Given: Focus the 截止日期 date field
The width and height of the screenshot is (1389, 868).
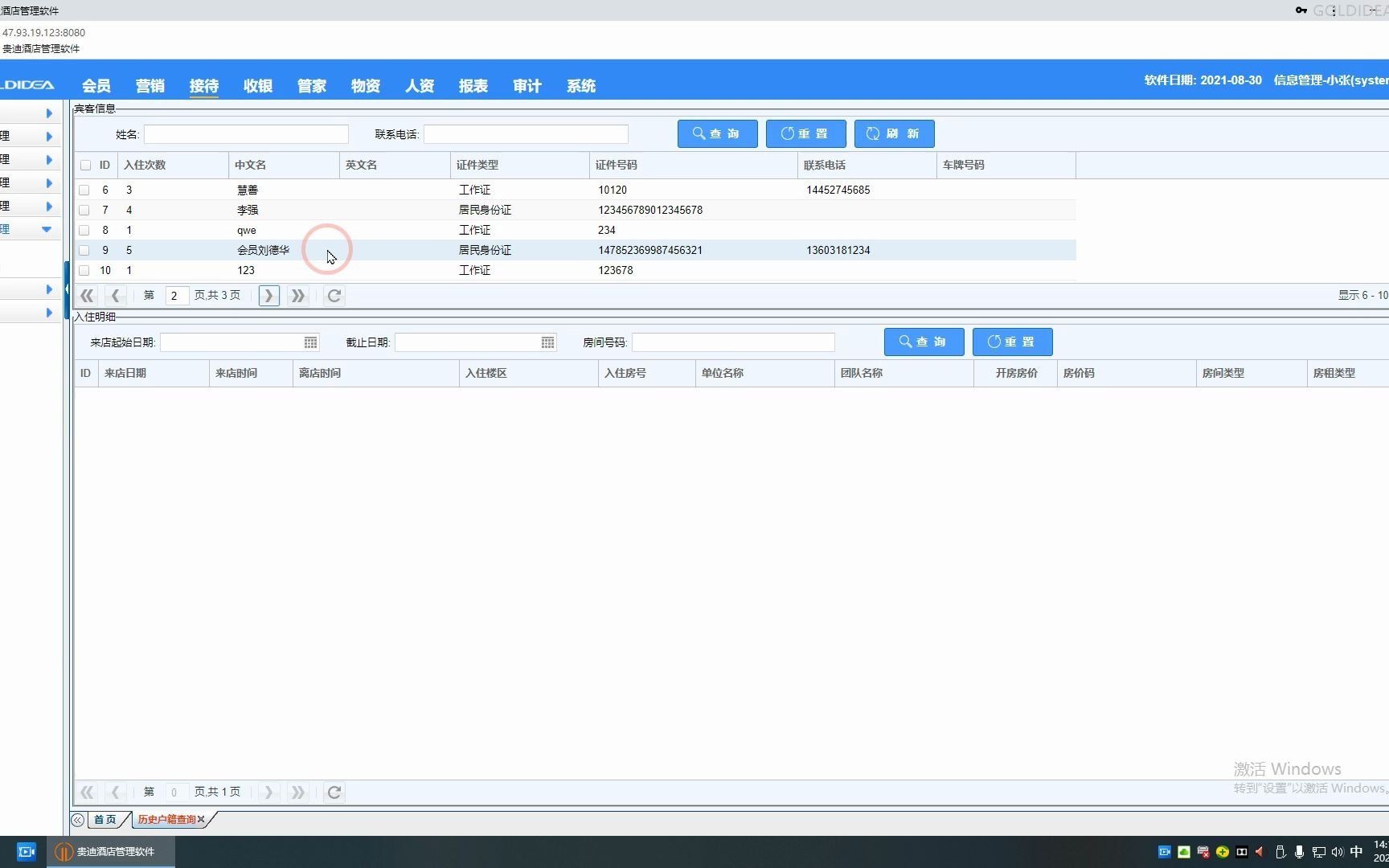Looking at the screenshot, I should (x=467, y=342).
